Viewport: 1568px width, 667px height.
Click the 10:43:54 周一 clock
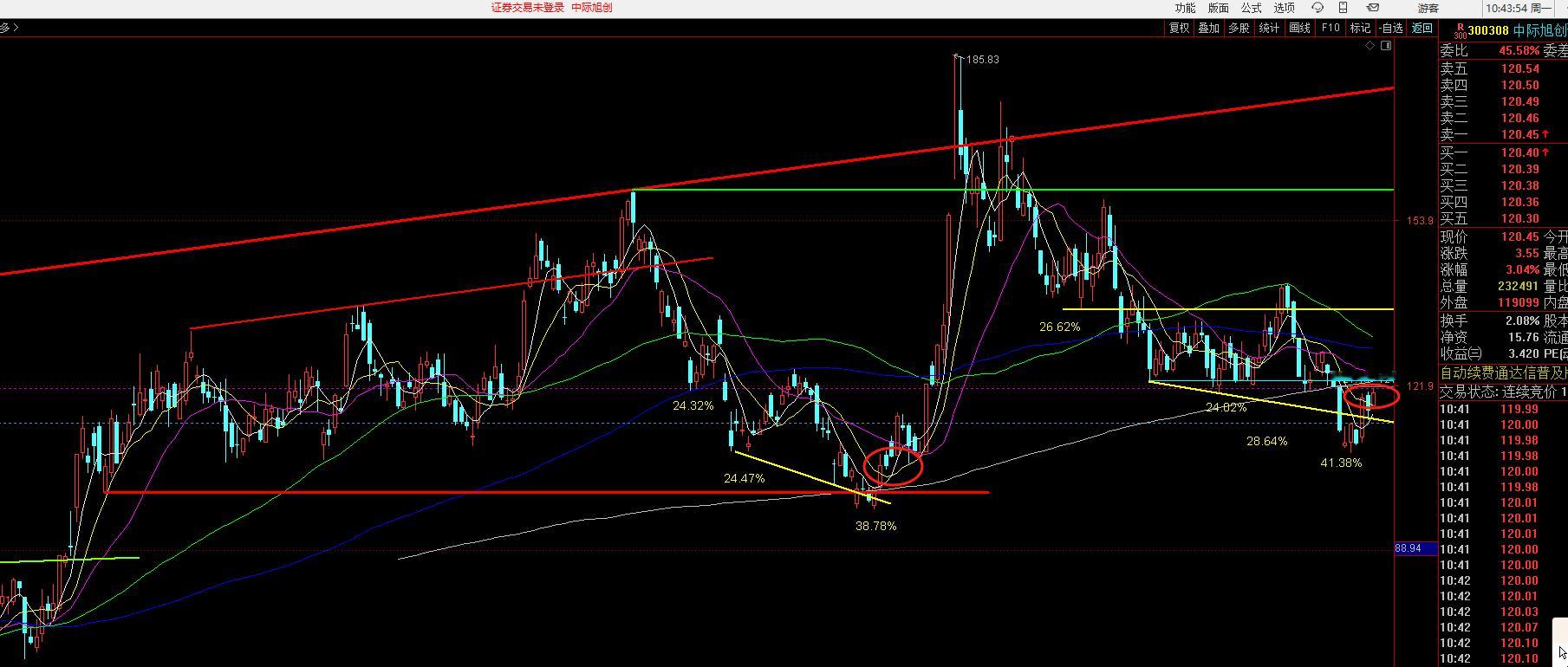coord(1519,8)
